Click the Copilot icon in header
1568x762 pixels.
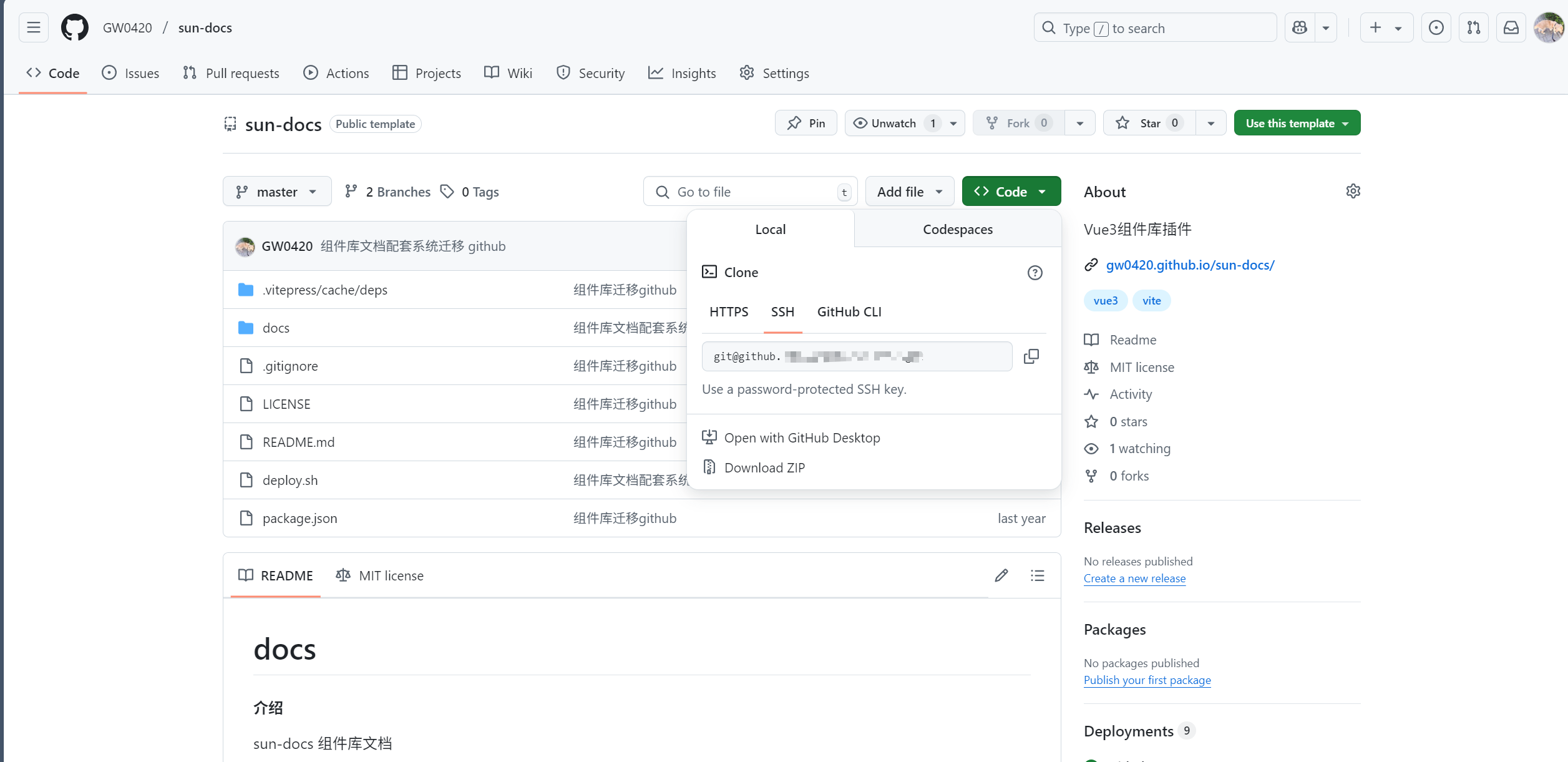(1300, 28)
